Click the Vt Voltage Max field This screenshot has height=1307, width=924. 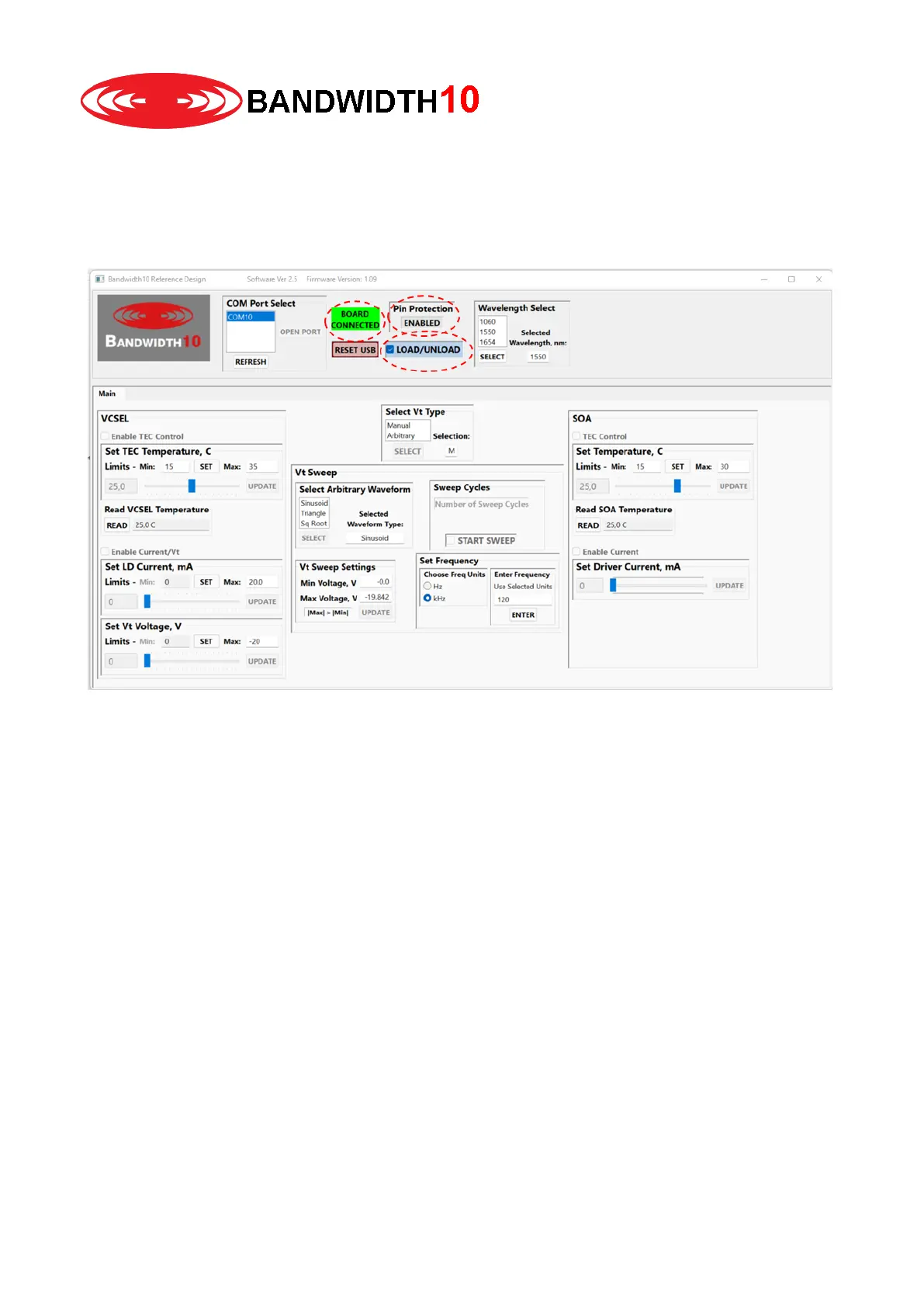(x=262, y=642)
